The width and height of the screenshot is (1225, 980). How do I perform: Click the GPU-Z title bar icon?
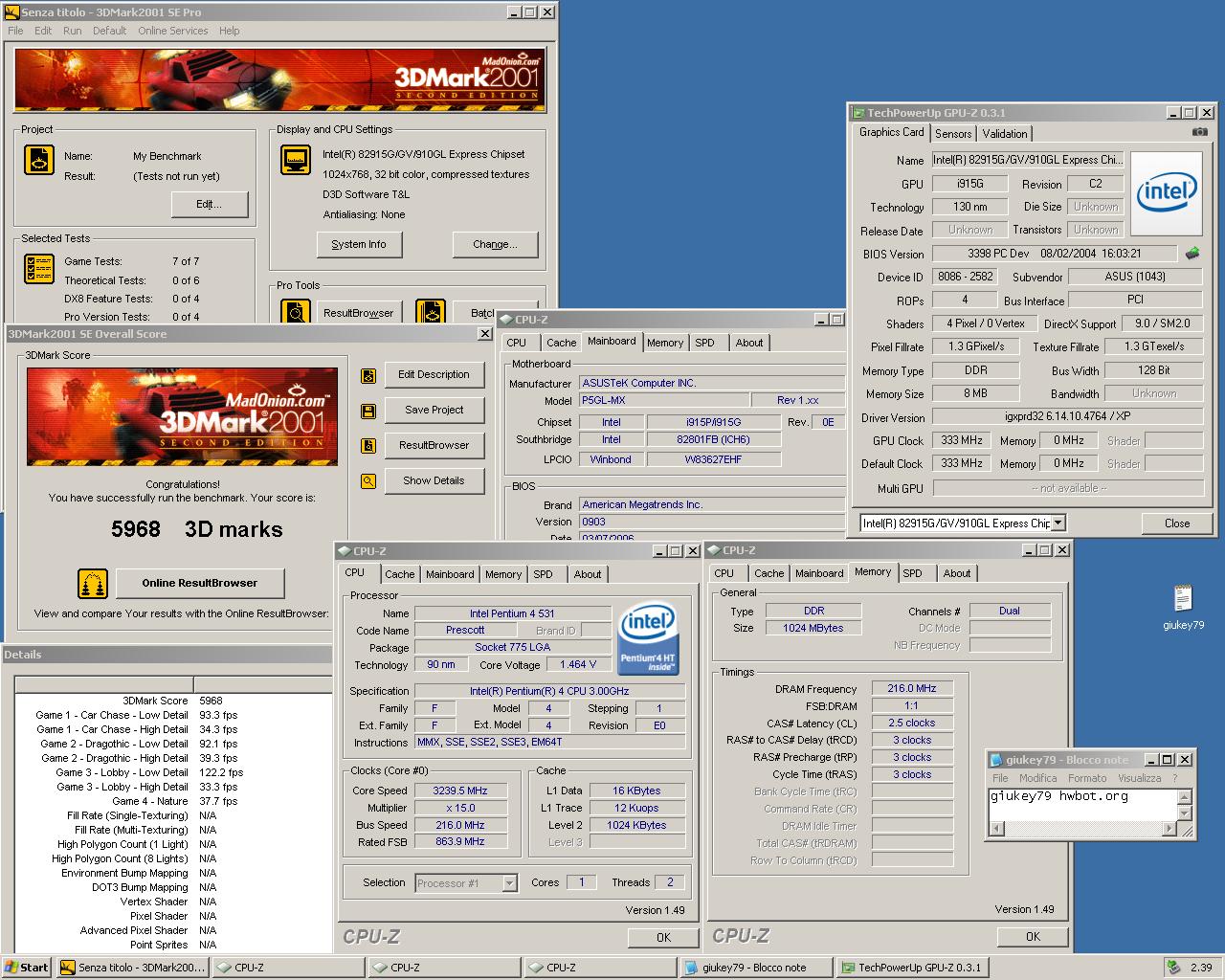(858, 112)
